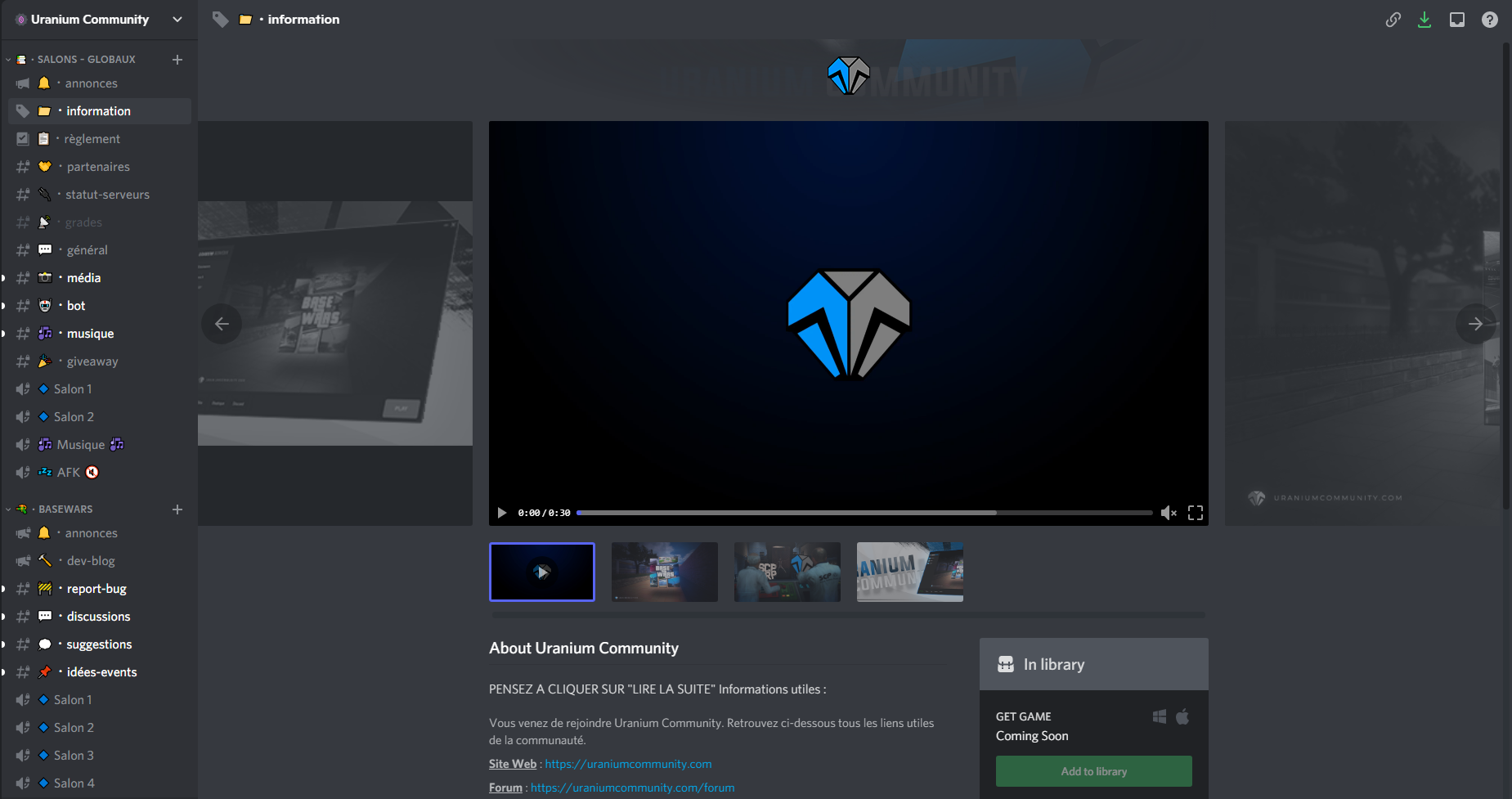Click the Add to library button

click(x=1094, y=771)
